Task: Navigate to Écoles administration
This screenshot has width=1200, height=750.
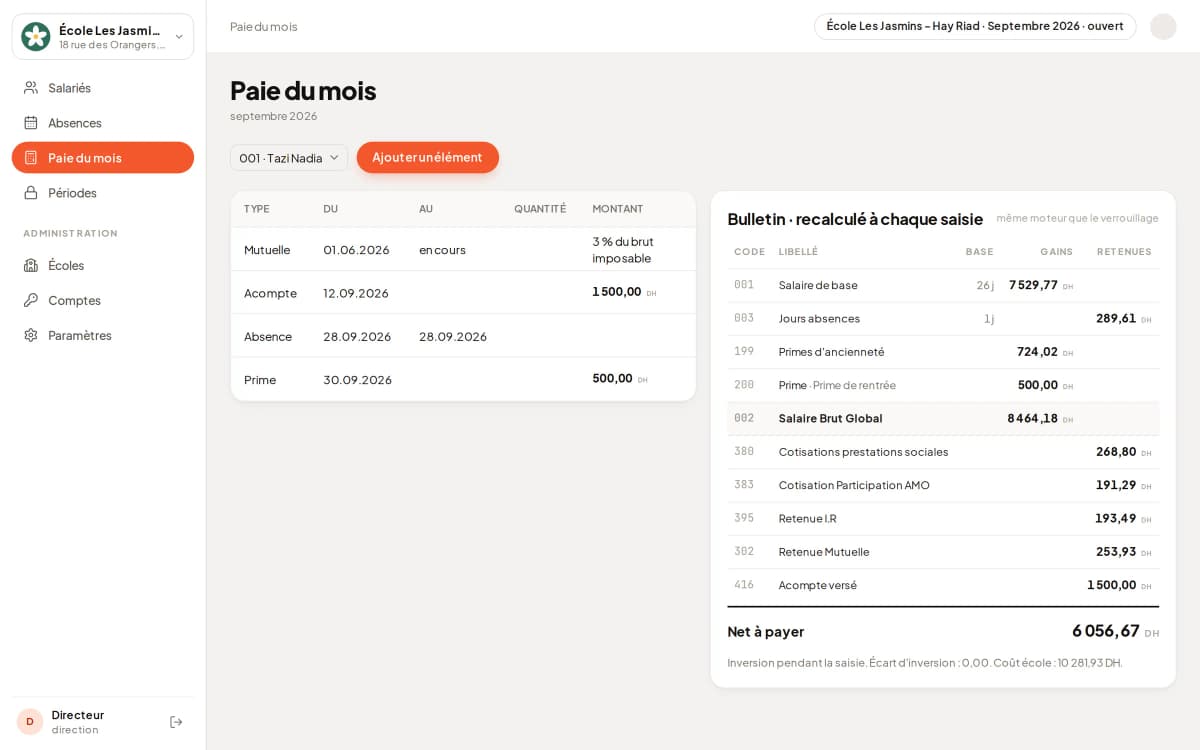Action: coord(103,265)
